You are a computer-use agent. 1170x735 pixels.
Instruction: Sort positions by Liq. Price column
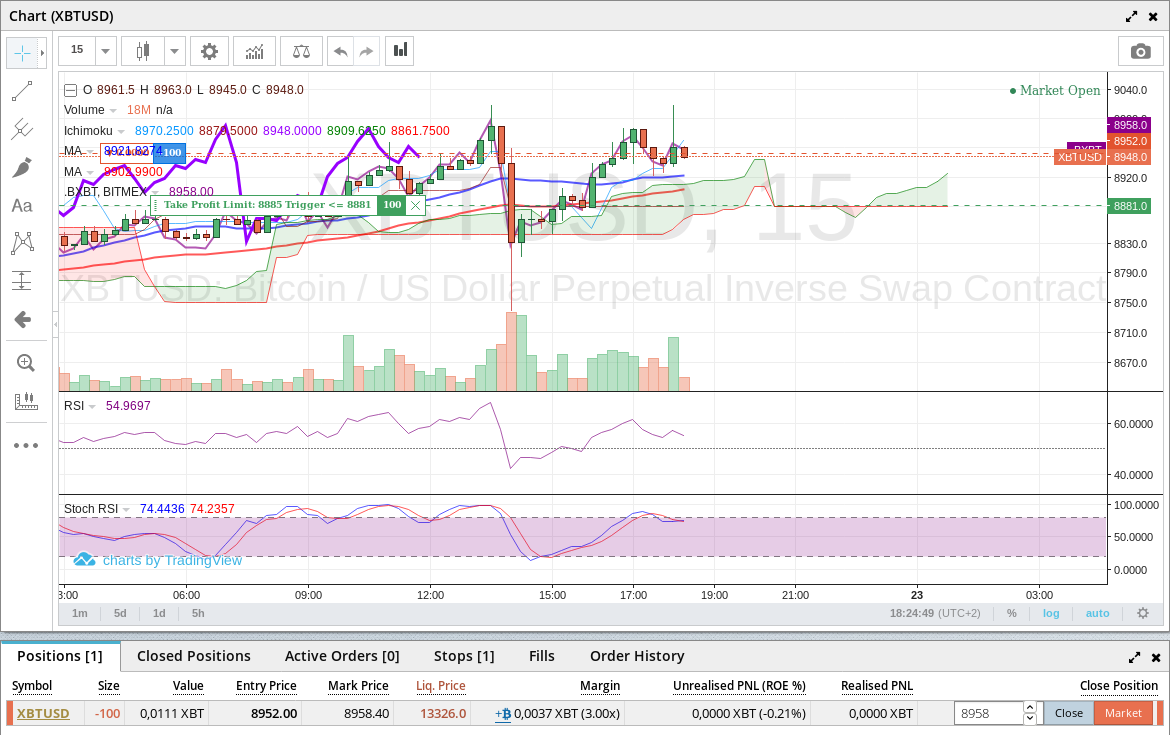[x=440, y=686]
